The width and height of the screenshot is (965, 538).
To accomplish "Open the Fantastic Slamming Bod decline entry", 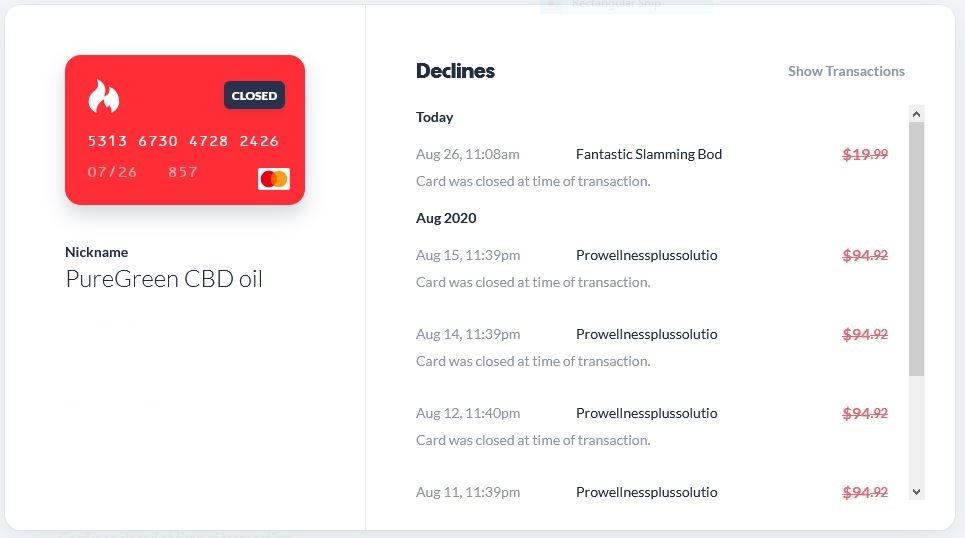I will pyautogui.click(x=652, y=167).
